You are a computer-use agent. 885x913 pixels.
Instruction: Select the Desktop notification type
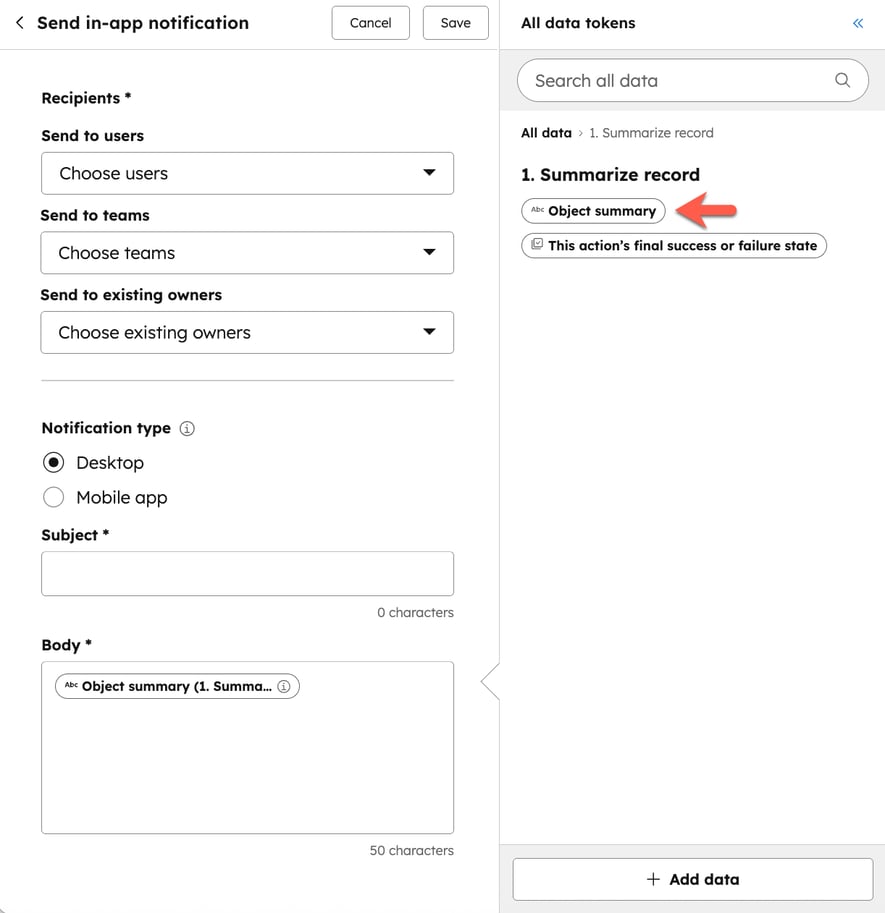click(x=53, y=462)
